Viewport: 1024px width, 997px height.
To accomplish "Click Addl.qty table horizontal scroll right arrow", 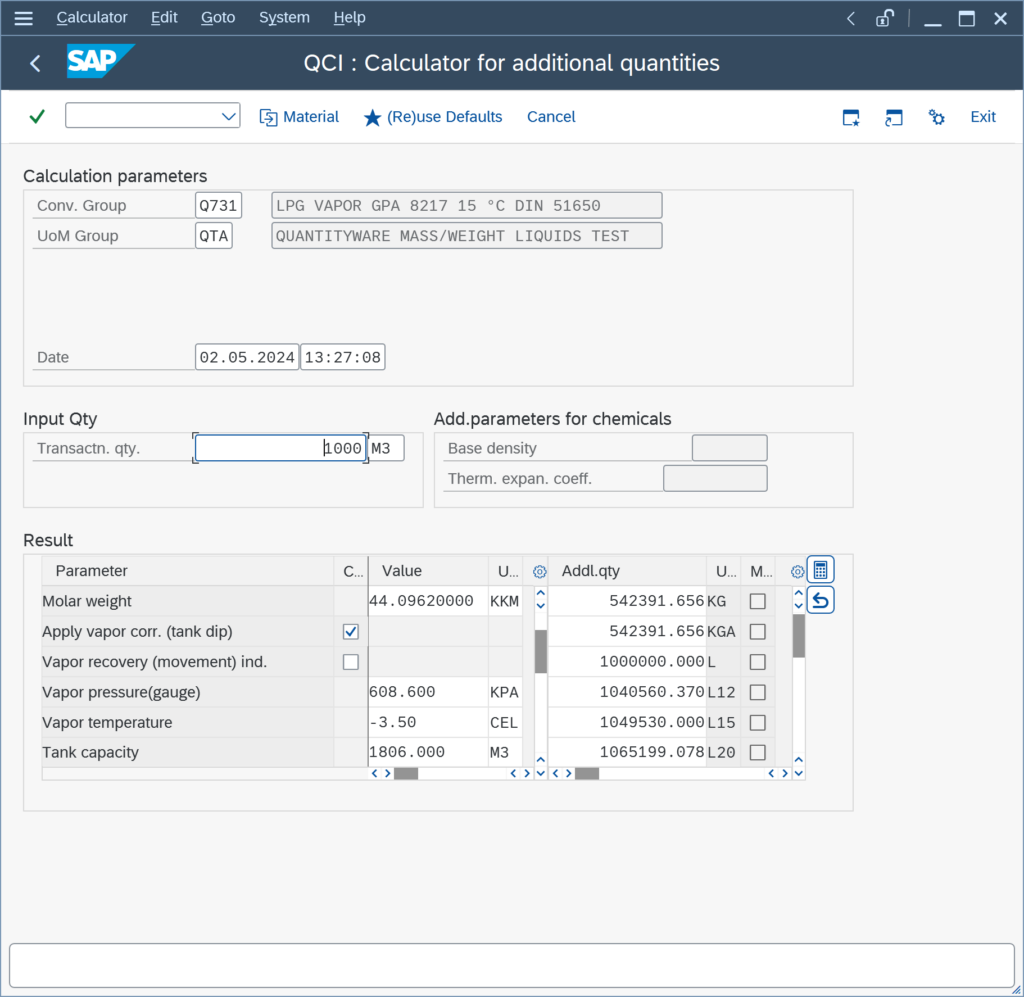I will click(785, 774).
